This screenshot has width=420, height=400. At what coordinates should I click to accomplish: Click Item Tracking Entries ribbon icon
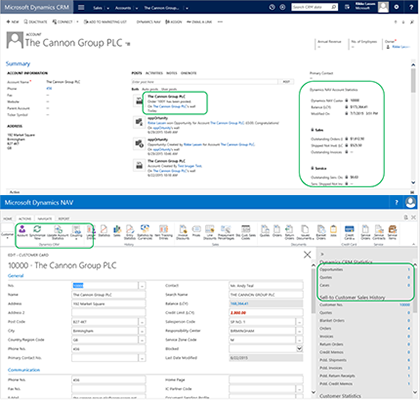pos(163,232)
